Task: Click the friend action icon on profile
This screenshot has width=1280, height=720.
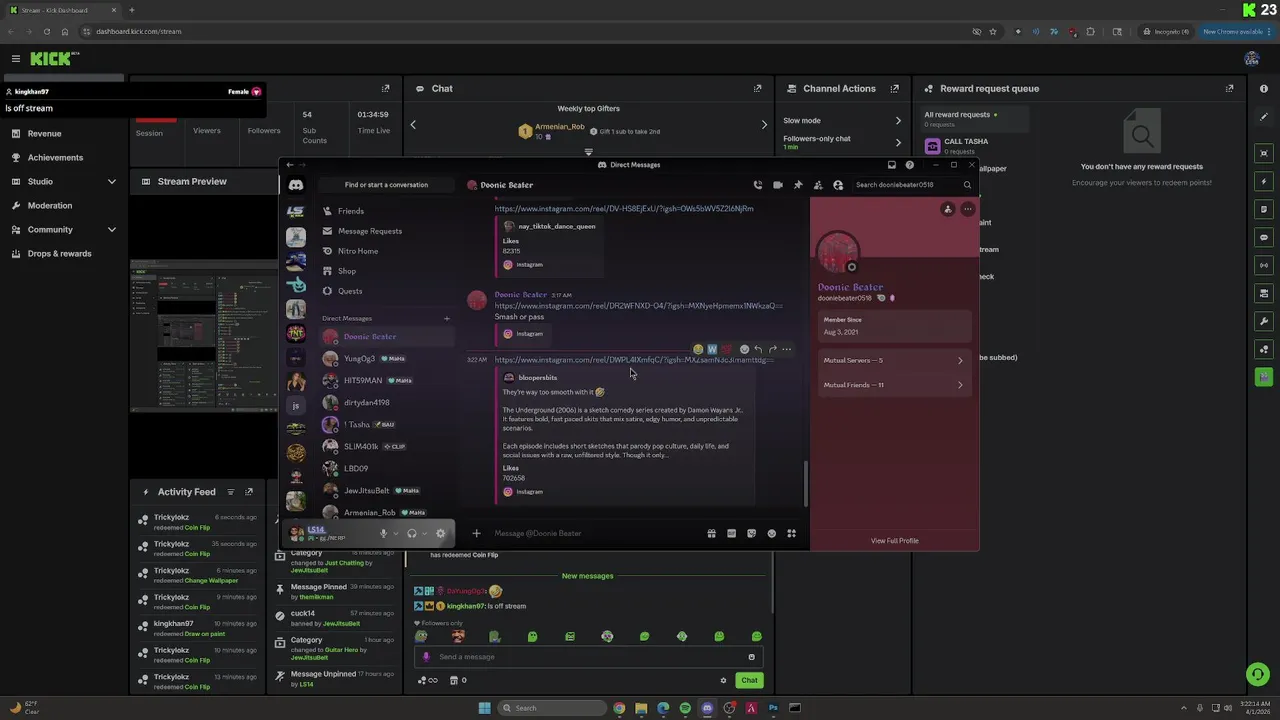Action: [x=948, y=209]
